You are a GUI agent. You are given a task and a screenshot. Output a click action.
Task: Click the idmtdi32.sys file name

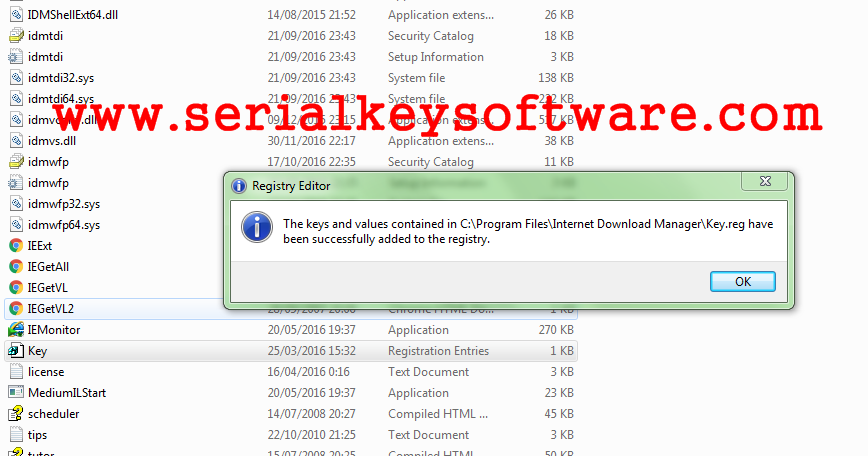coord(61,78)
